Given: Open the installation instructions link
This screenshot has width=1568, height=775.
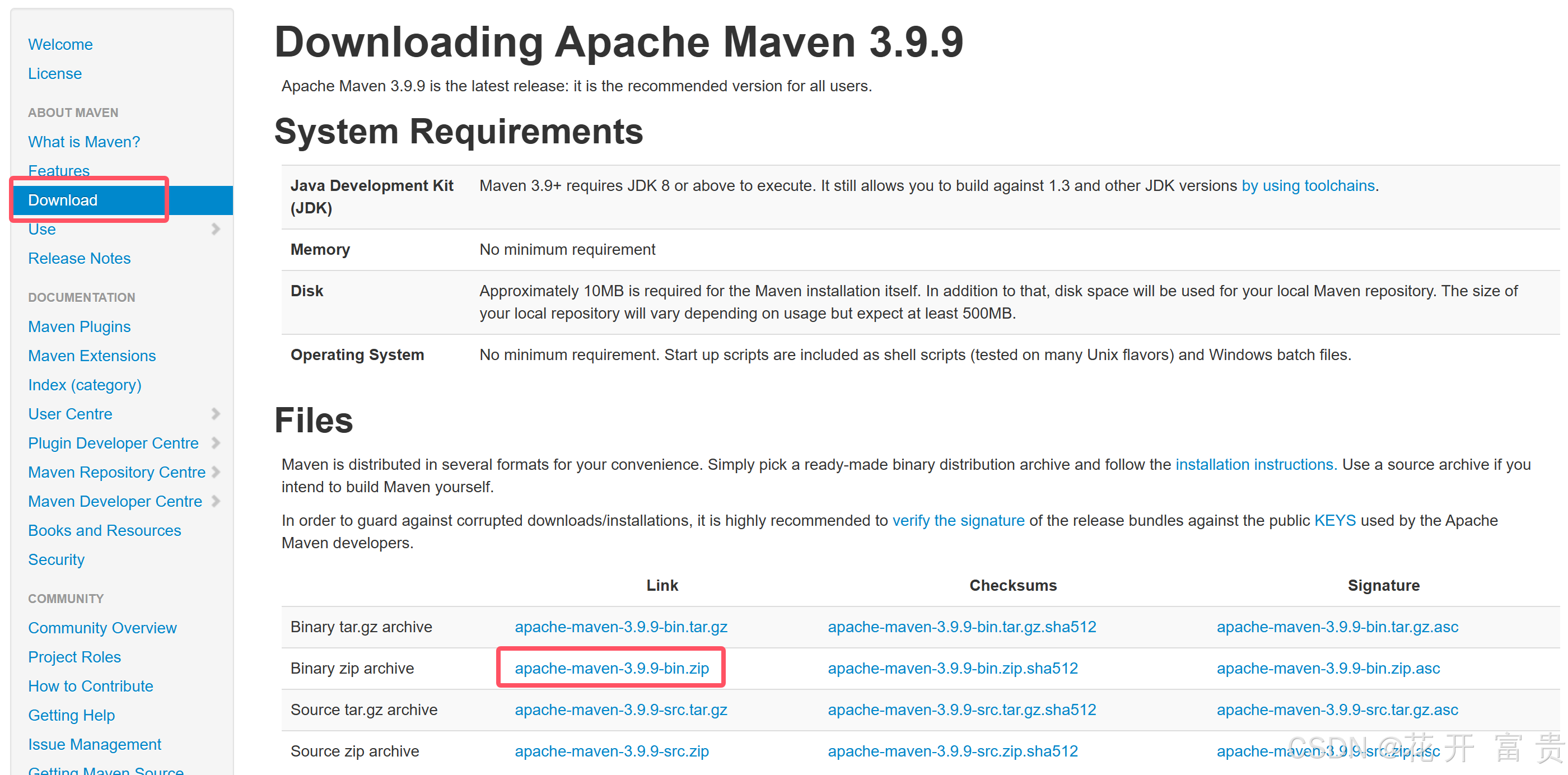Looking at the screenshot, I should [1255, 464].
